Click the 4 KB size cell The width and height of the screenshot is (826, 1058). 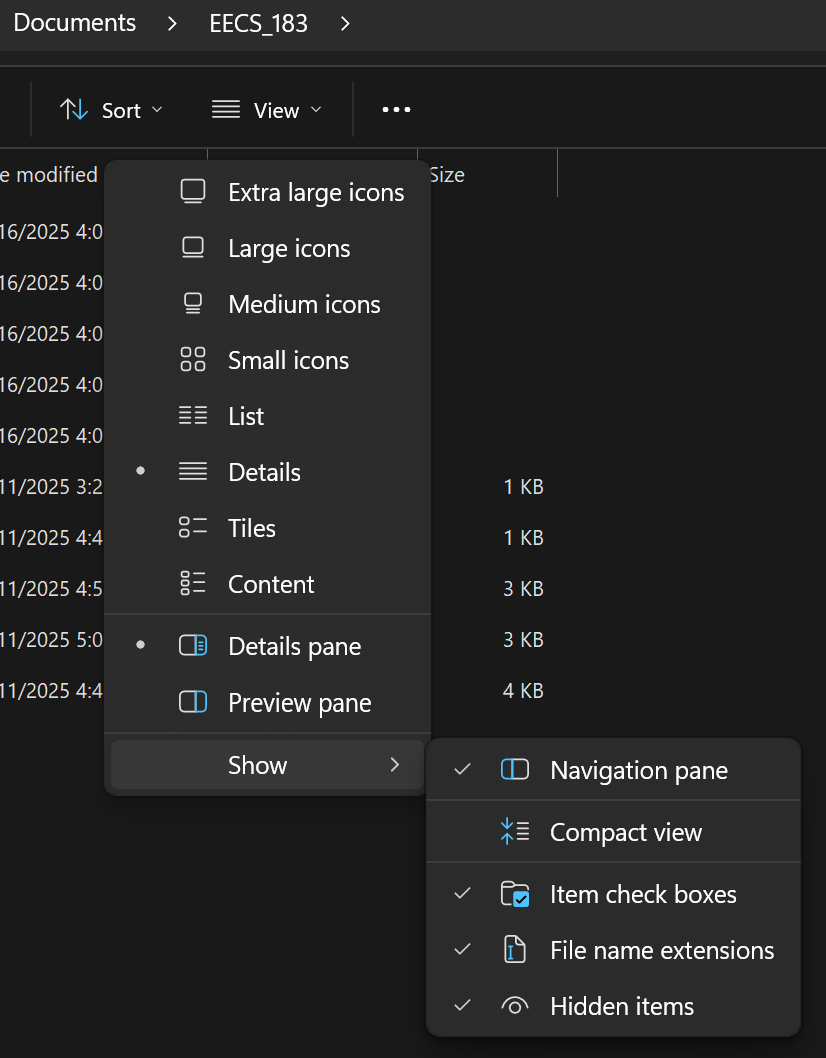[523, 690]
